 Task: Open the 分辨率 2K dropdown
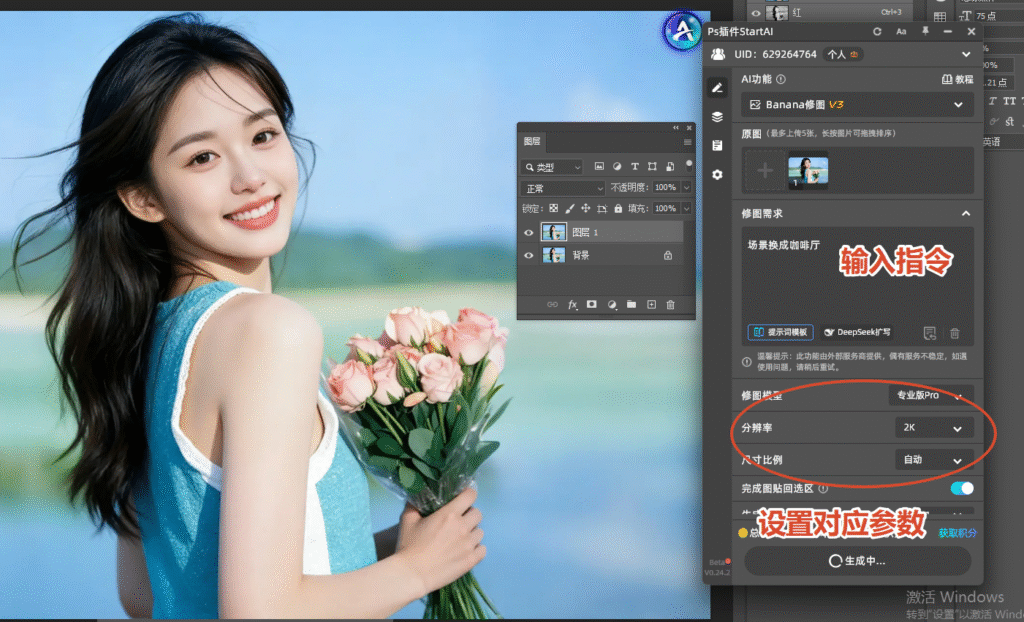934,428
